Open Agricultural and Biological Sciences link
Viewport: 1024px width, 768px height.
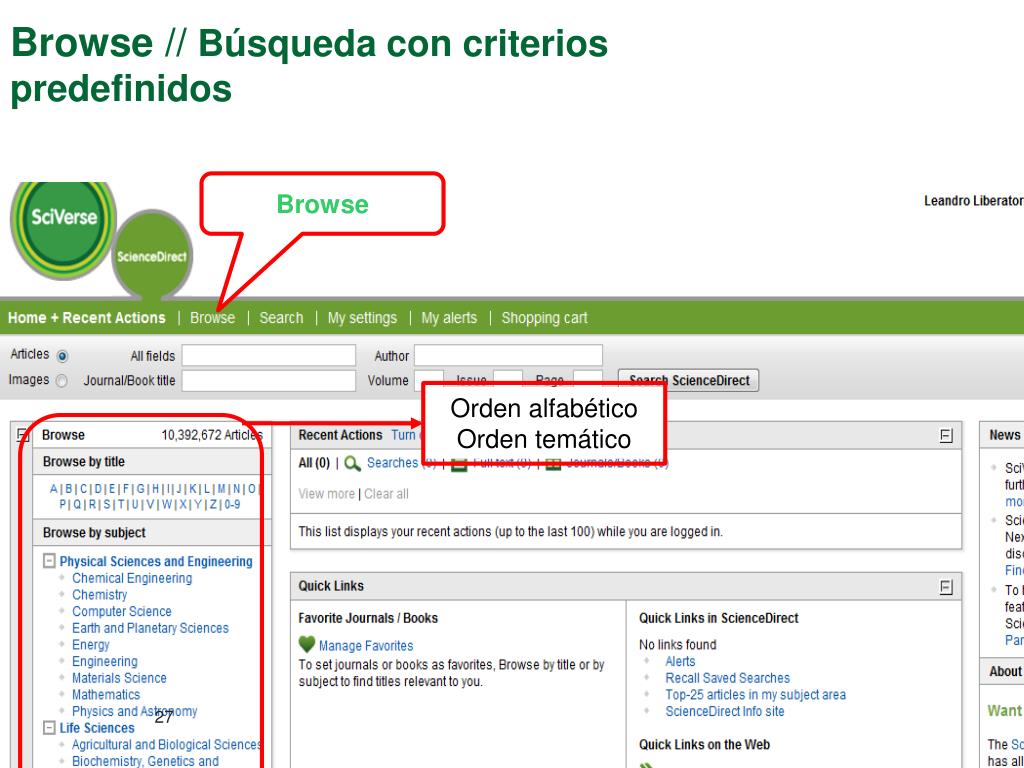(167, 744)
